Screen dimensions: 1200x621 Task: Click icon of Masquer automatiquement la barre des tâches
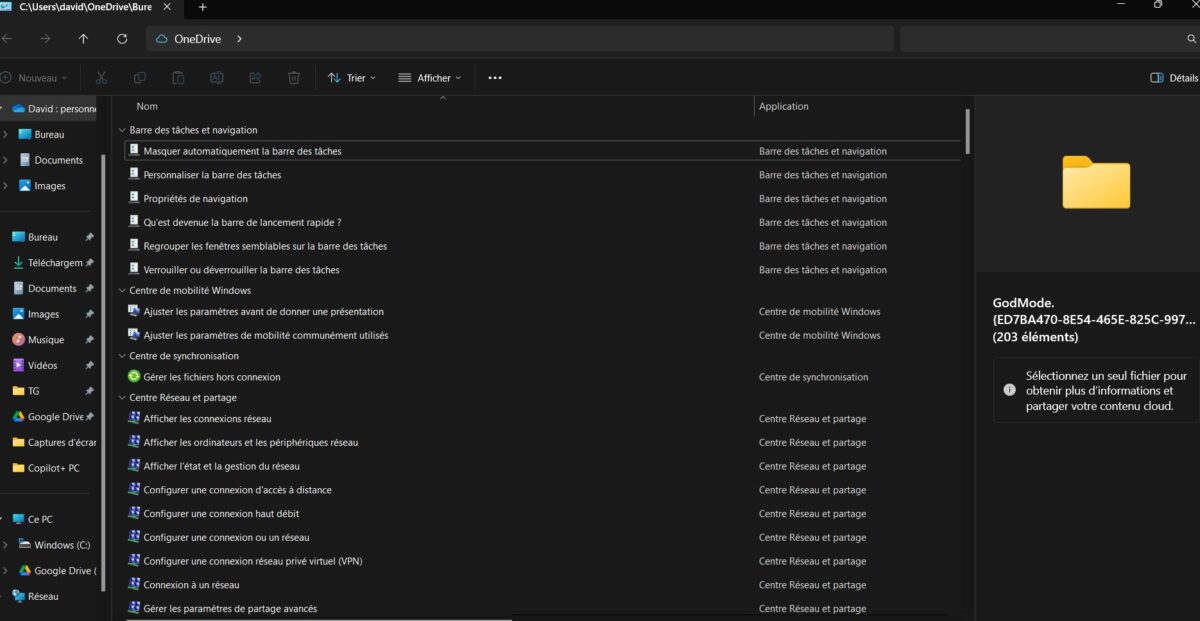click(134, 150)
